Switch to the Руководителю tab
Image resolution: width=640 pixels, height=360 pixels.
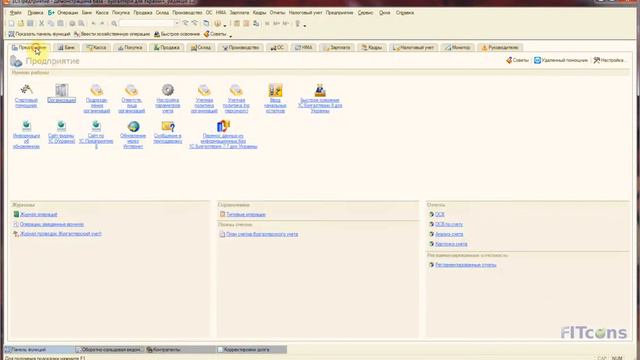tap(500, 48)
